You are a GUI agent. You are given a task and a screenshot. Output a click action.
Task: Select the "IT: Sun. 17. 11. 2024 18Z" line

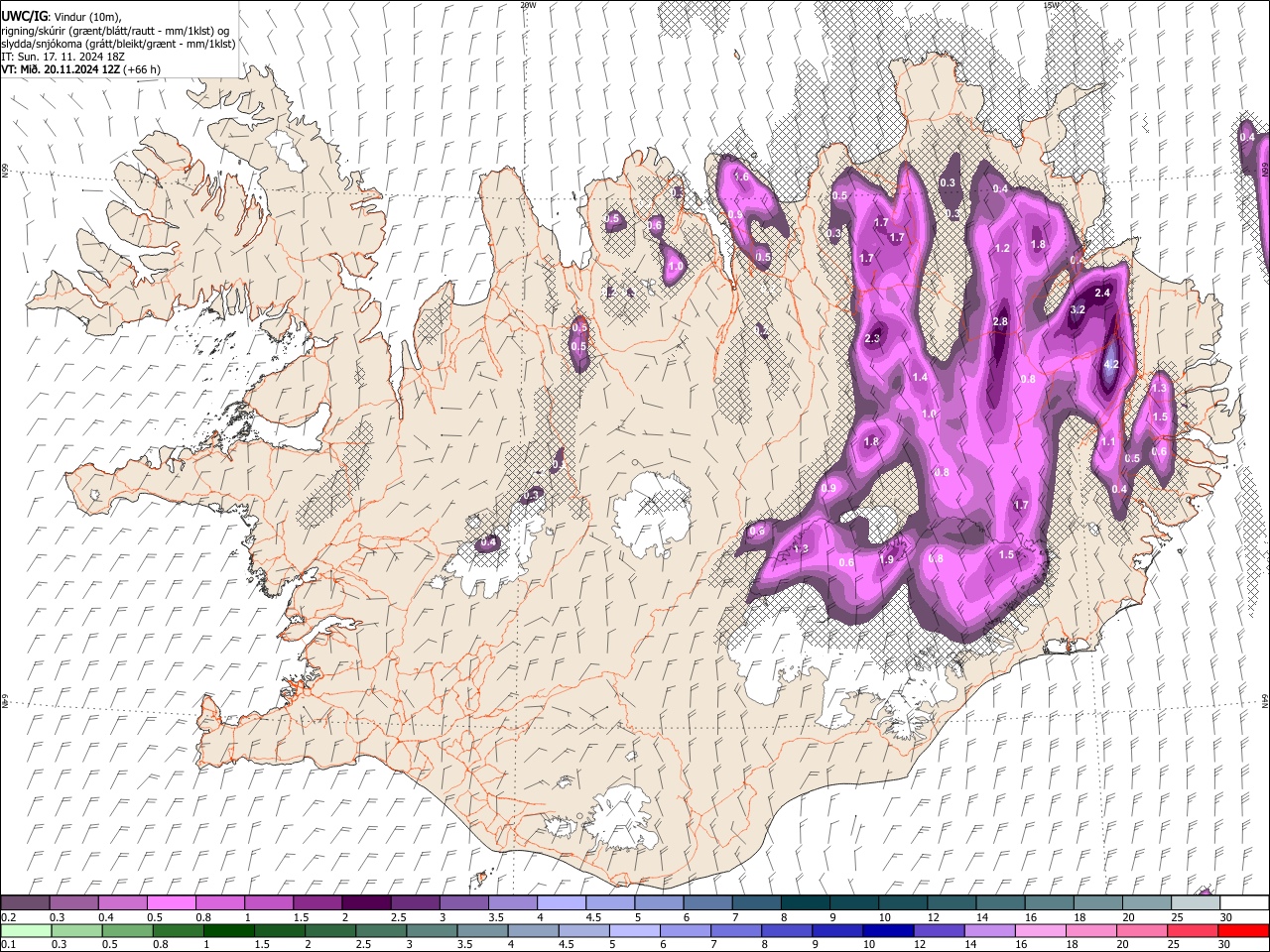coord(63,57)
